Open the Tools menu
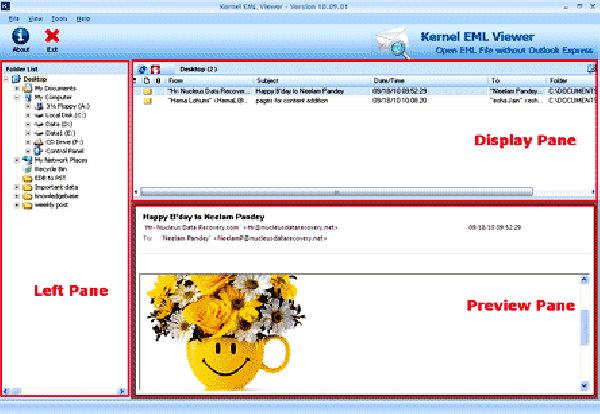 tap(59, 18)
